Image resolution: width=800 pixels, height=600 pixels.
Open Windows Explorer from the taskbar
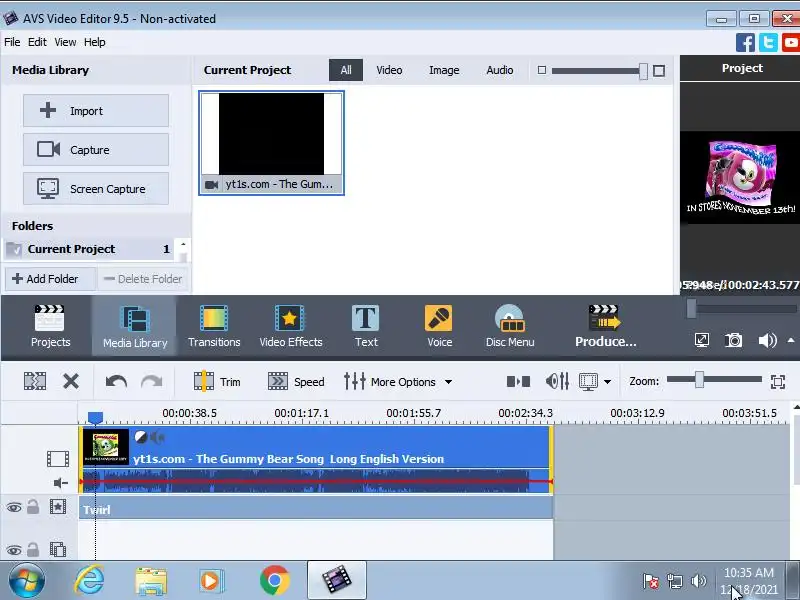coord(151,581)
